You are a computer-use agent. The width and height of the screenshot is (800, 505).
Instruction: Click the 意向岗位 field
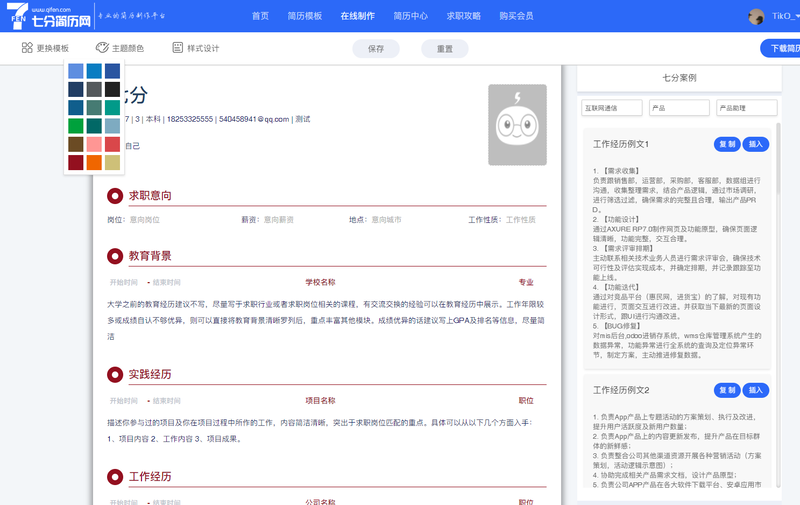144,220
